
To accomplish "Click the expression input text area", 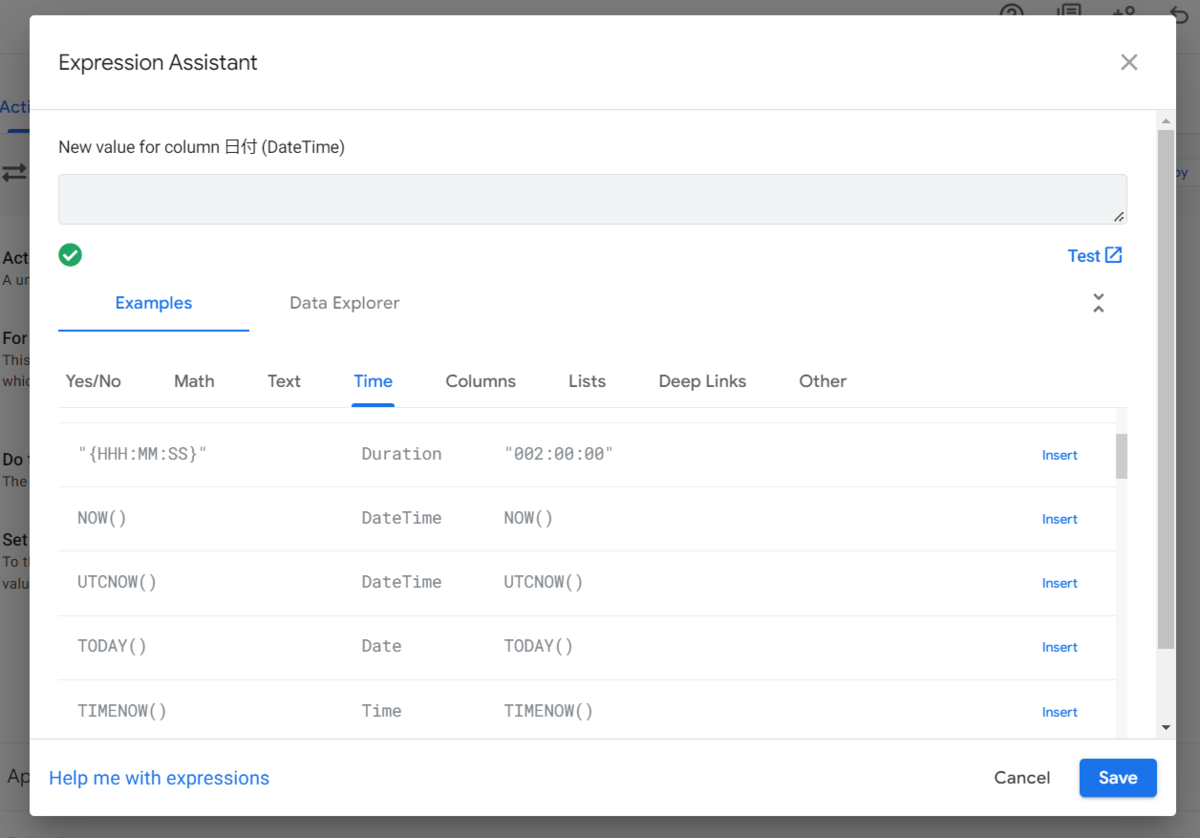I will tap(592, 199).
